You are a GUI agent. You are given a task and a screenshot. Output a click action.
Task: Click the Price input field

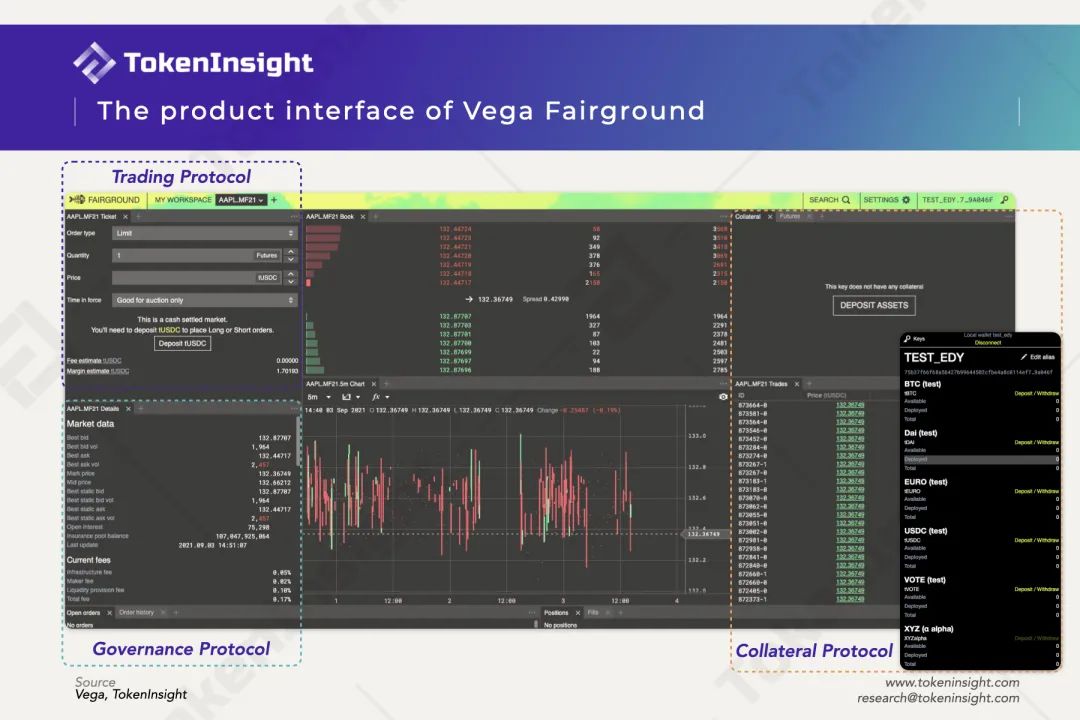pos(198,278)
